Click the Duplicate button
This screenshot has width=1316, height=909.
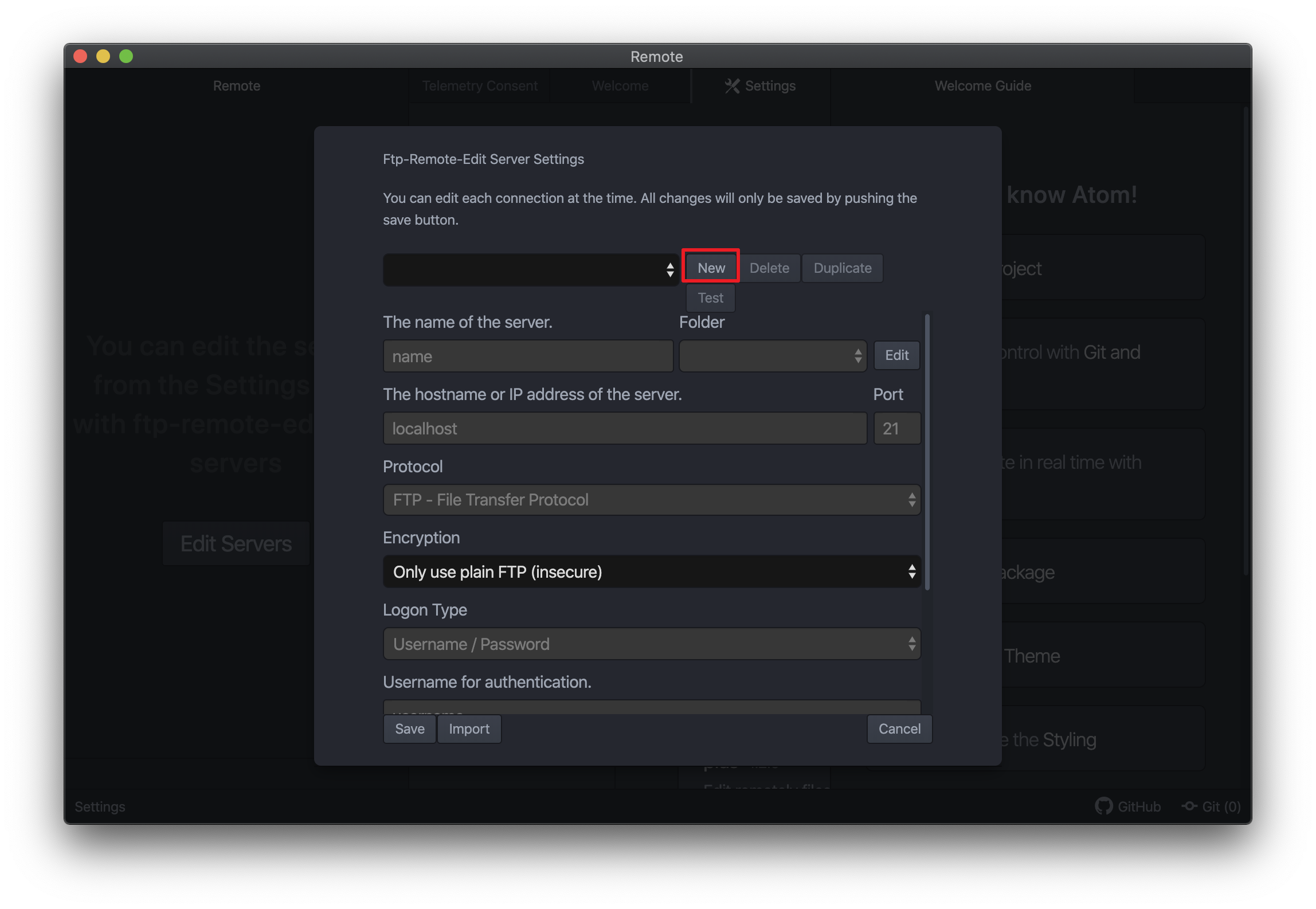(842, 268)
